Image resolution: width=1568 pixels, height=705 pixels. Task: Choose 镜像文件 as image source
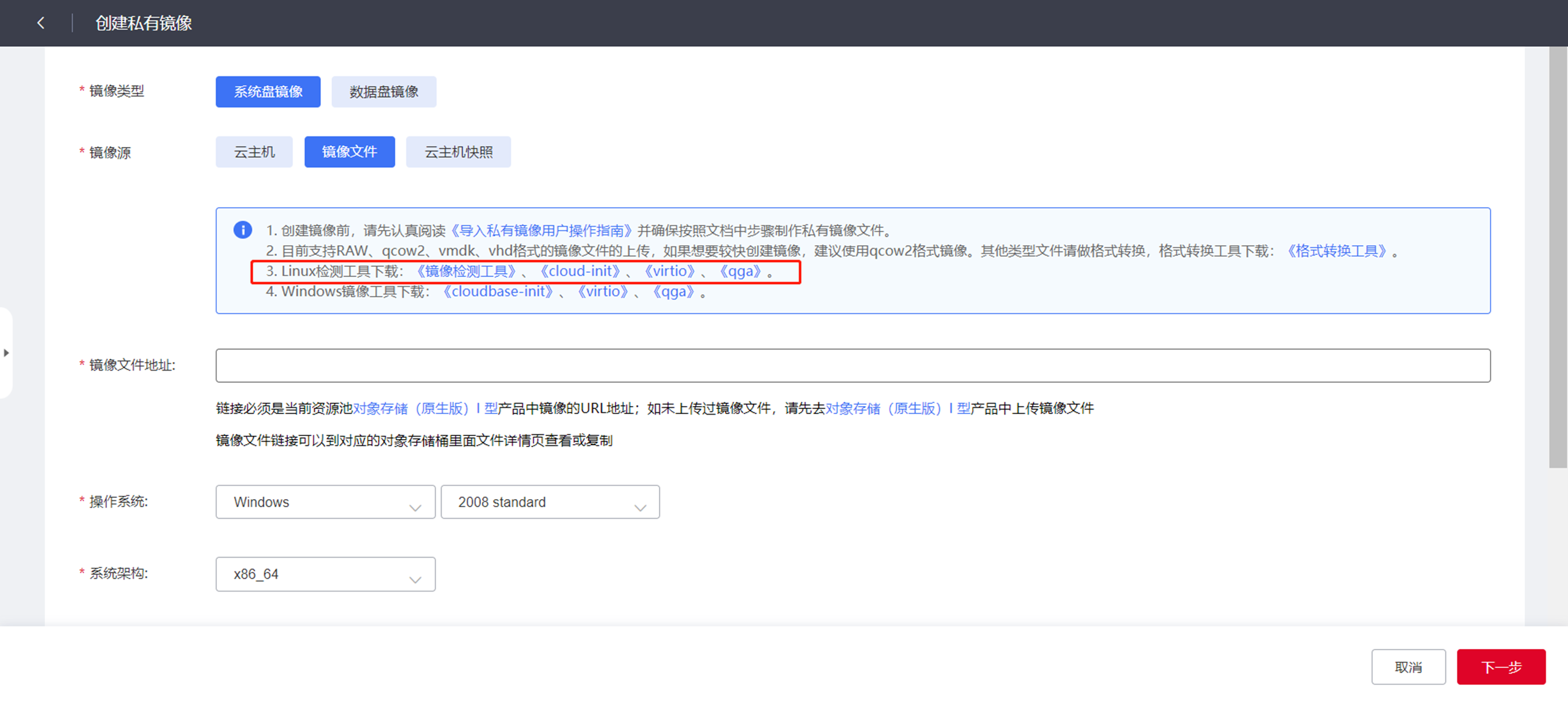coord(350,152)
